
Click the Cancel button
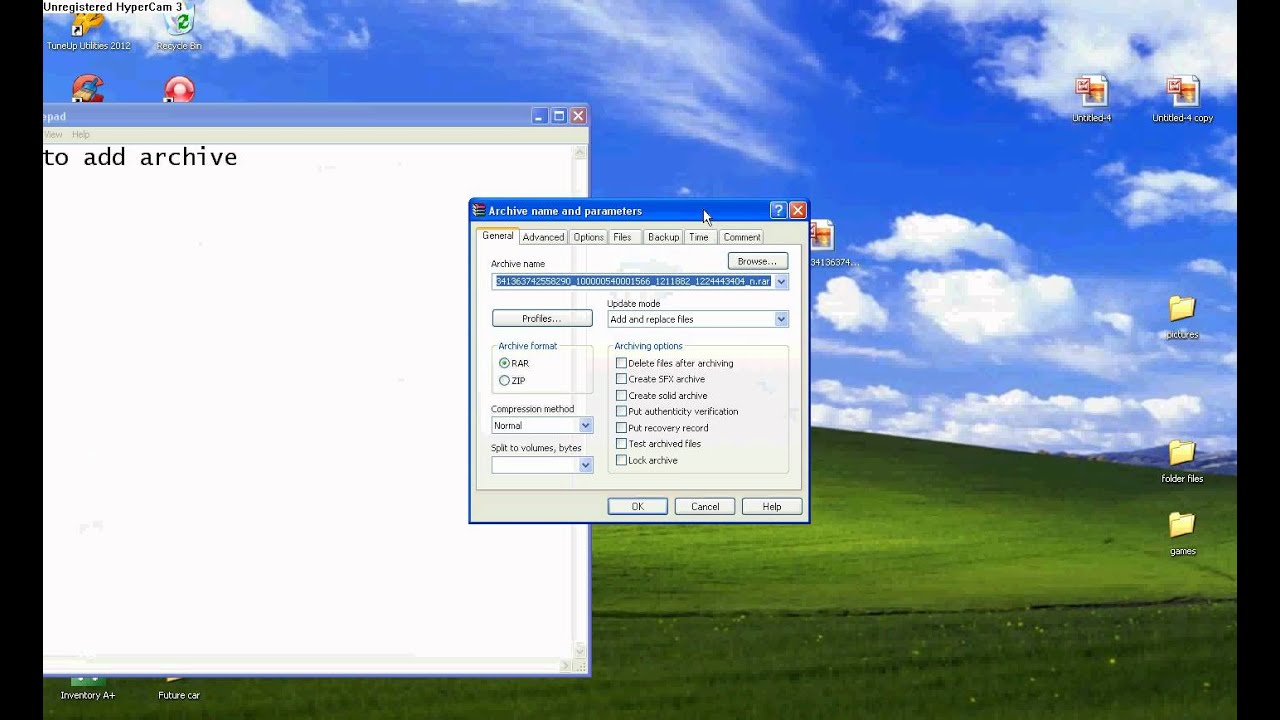pyautogui.click(x=705, y=506)
